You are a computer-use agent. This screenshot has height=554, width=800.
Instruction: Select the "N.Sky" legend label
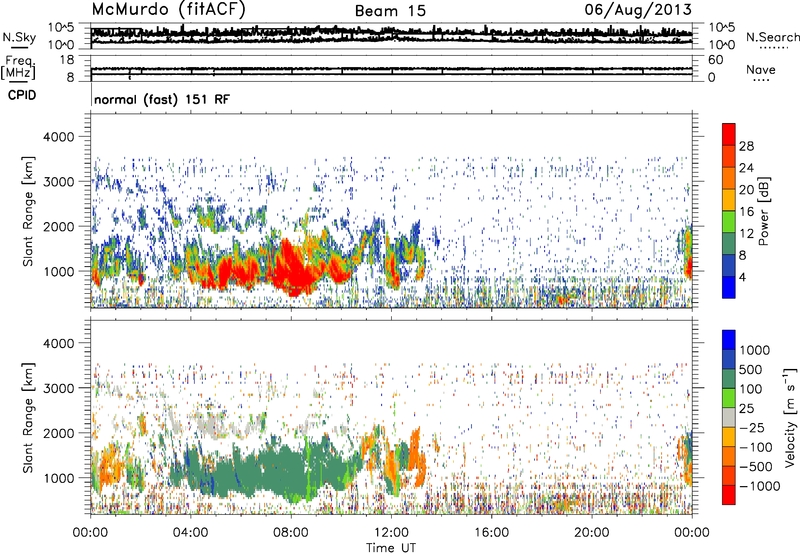[x=19, y=37]
